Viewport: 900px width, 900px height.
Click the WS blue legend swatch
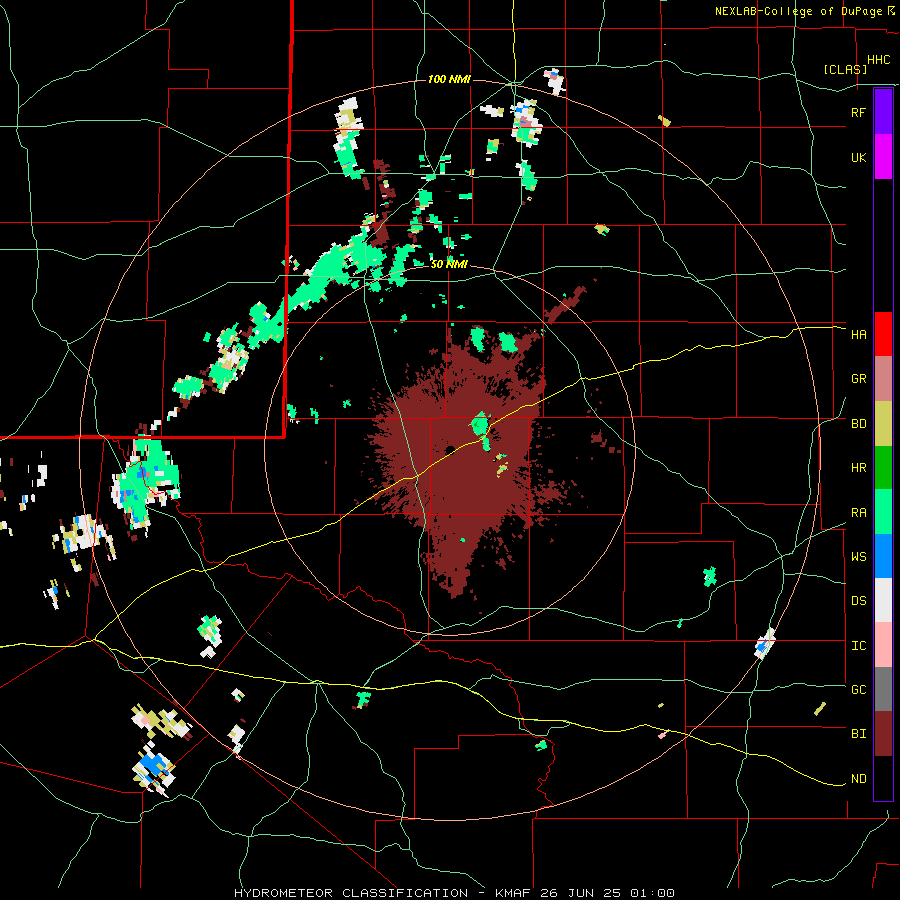tap(883, 556)
